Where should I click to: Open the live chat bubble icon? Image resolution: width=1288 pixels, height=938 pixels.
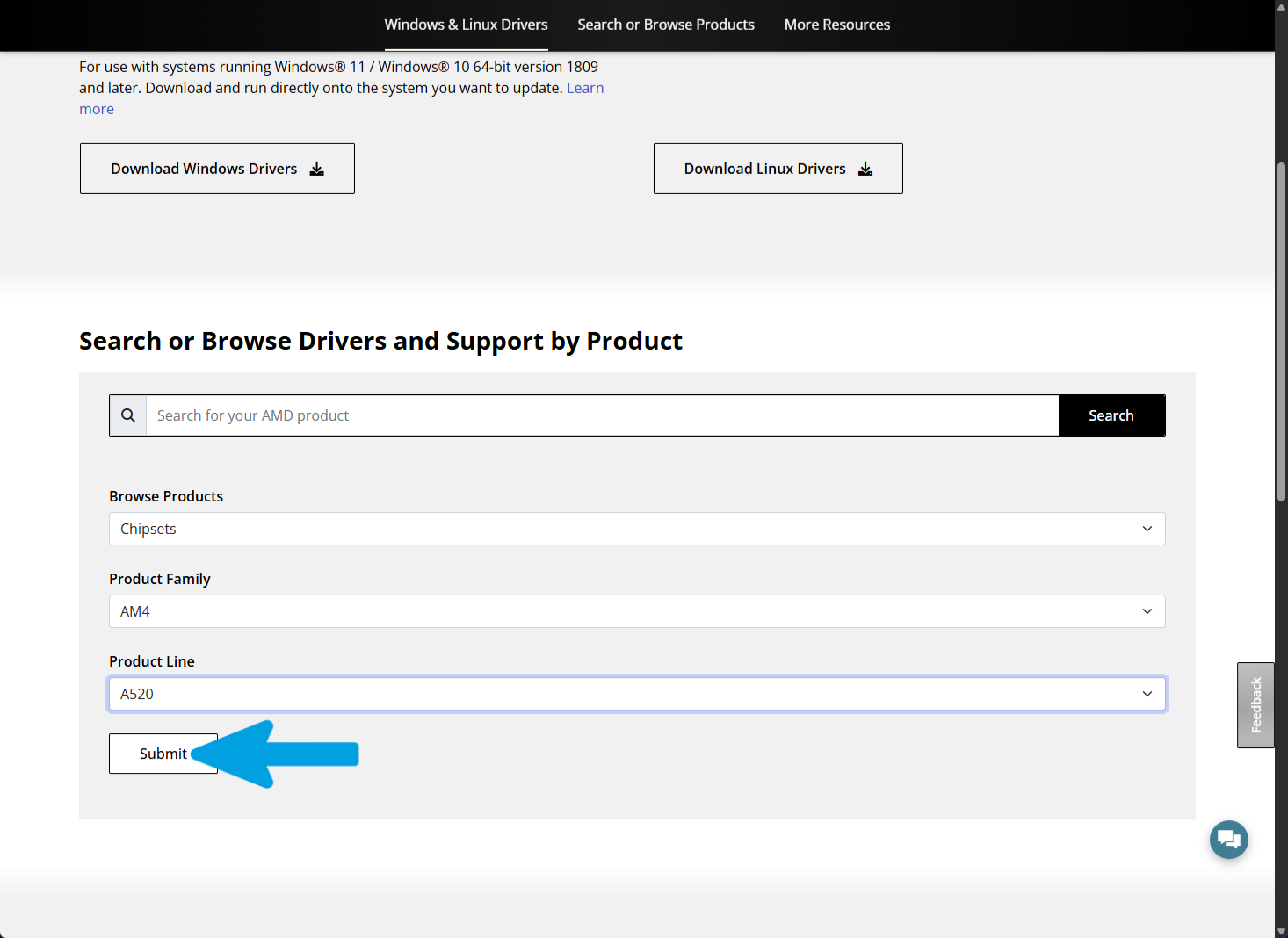coord(1228,840)
